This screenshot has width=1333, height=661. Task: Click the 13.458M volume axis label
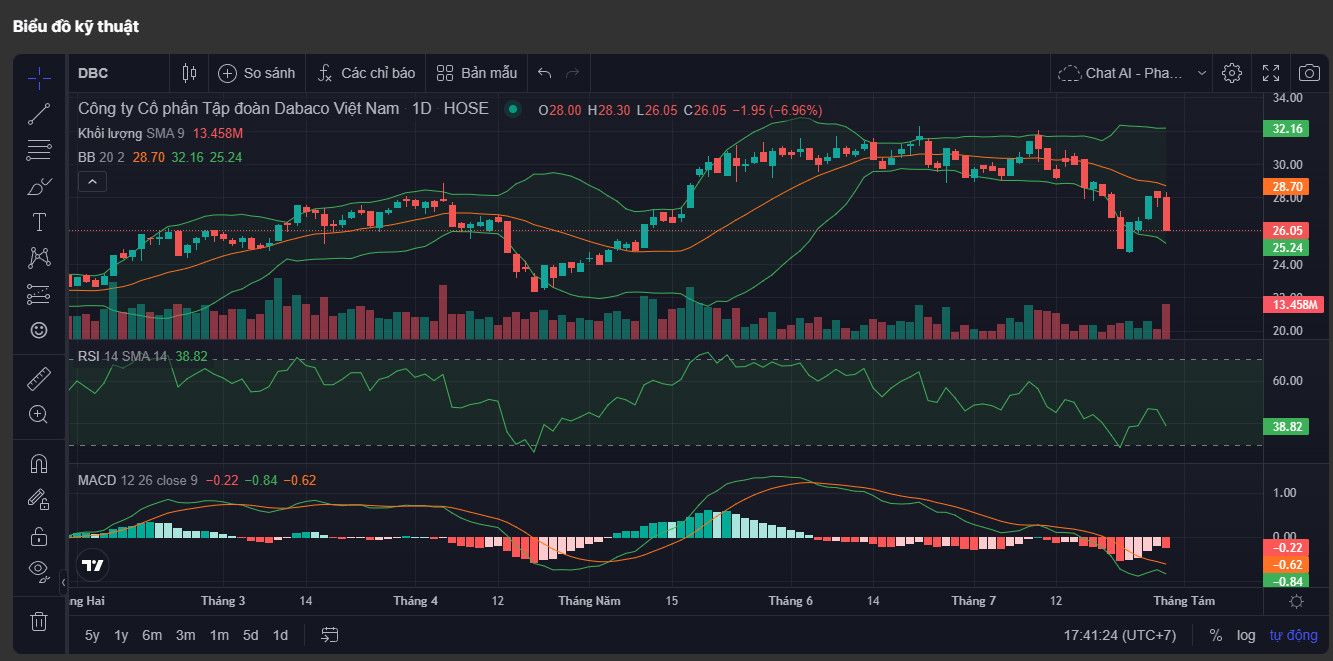point(1292,304)
